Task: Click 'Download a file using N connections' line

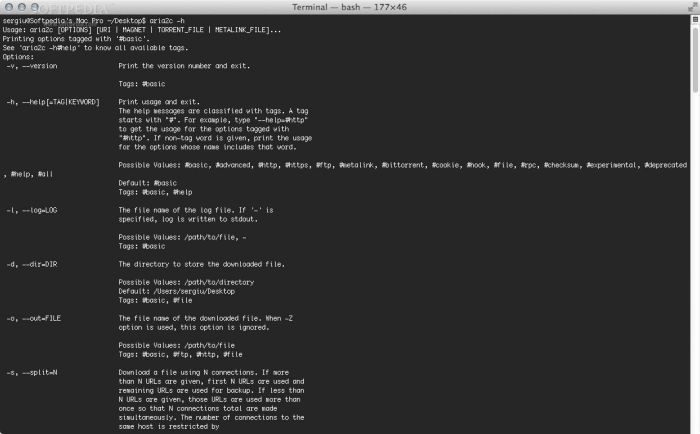Action: 204,372
